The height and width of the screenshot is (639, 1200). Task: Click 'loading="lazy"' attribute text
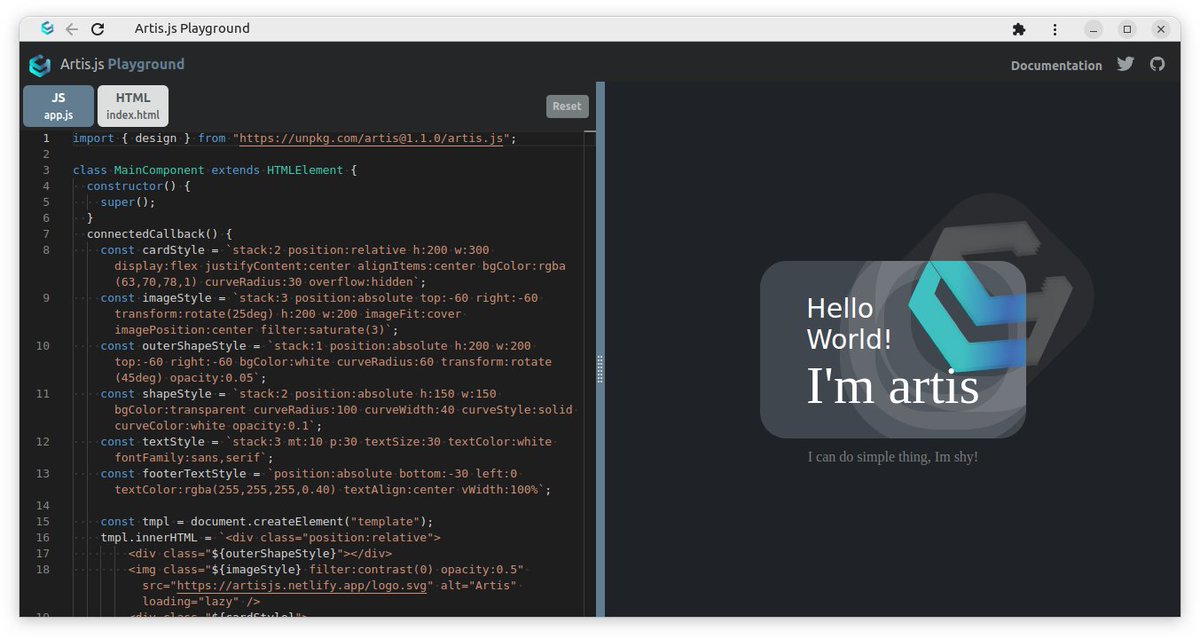click(190, 602)
